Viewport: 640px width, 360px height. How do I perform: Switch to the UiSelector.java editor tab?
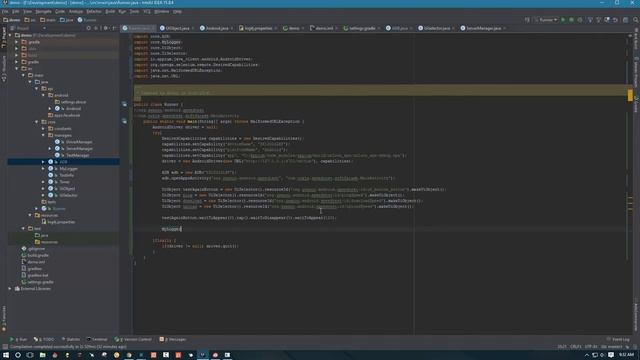436,28
